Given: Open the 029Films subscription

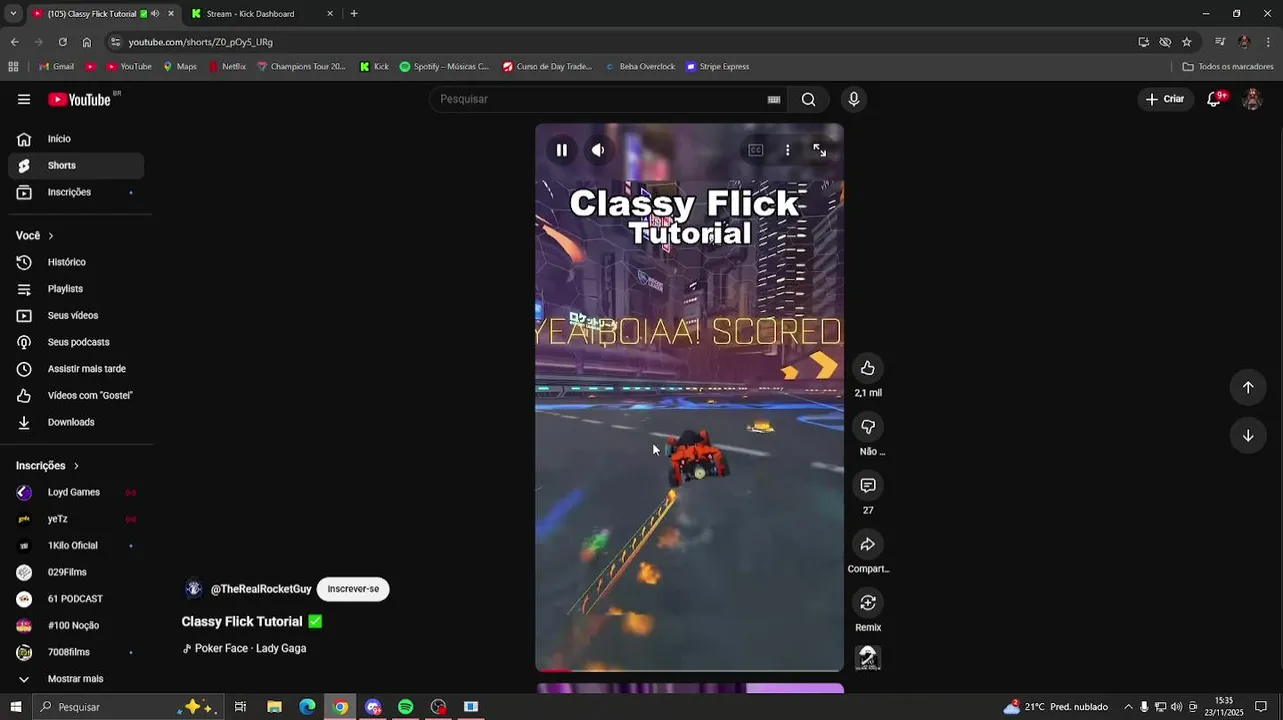Looking at the screenshot, I should tap(76, 572).
